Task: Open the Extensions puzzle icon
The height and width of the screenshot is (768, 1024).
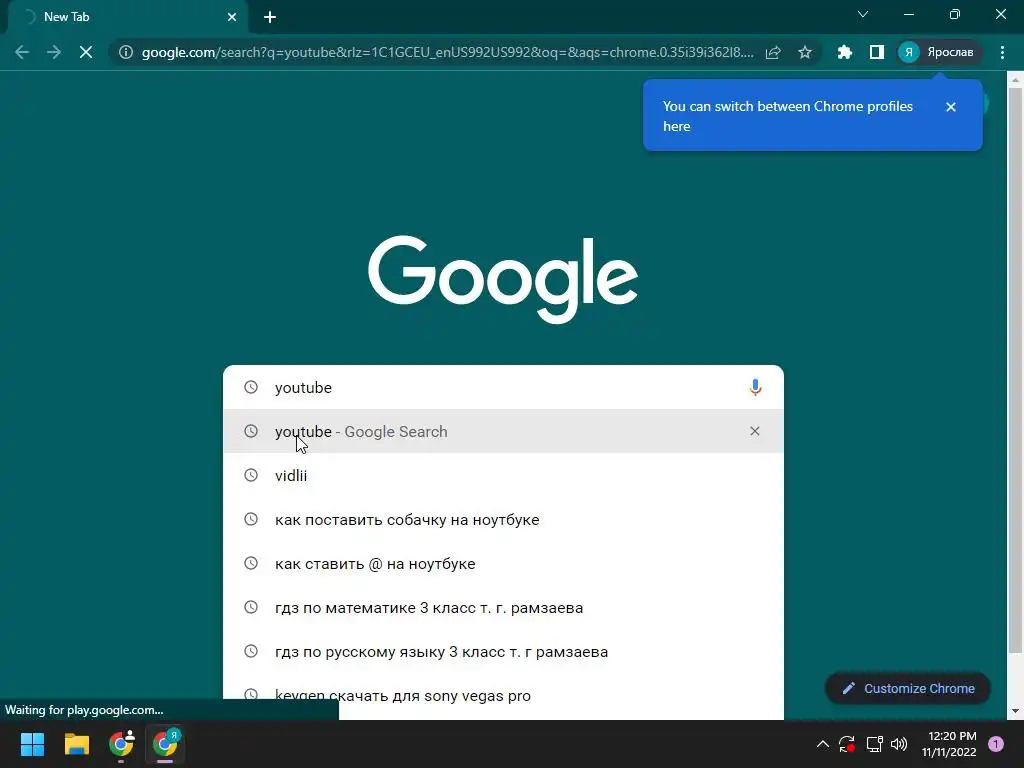Action: click(844, 52)
